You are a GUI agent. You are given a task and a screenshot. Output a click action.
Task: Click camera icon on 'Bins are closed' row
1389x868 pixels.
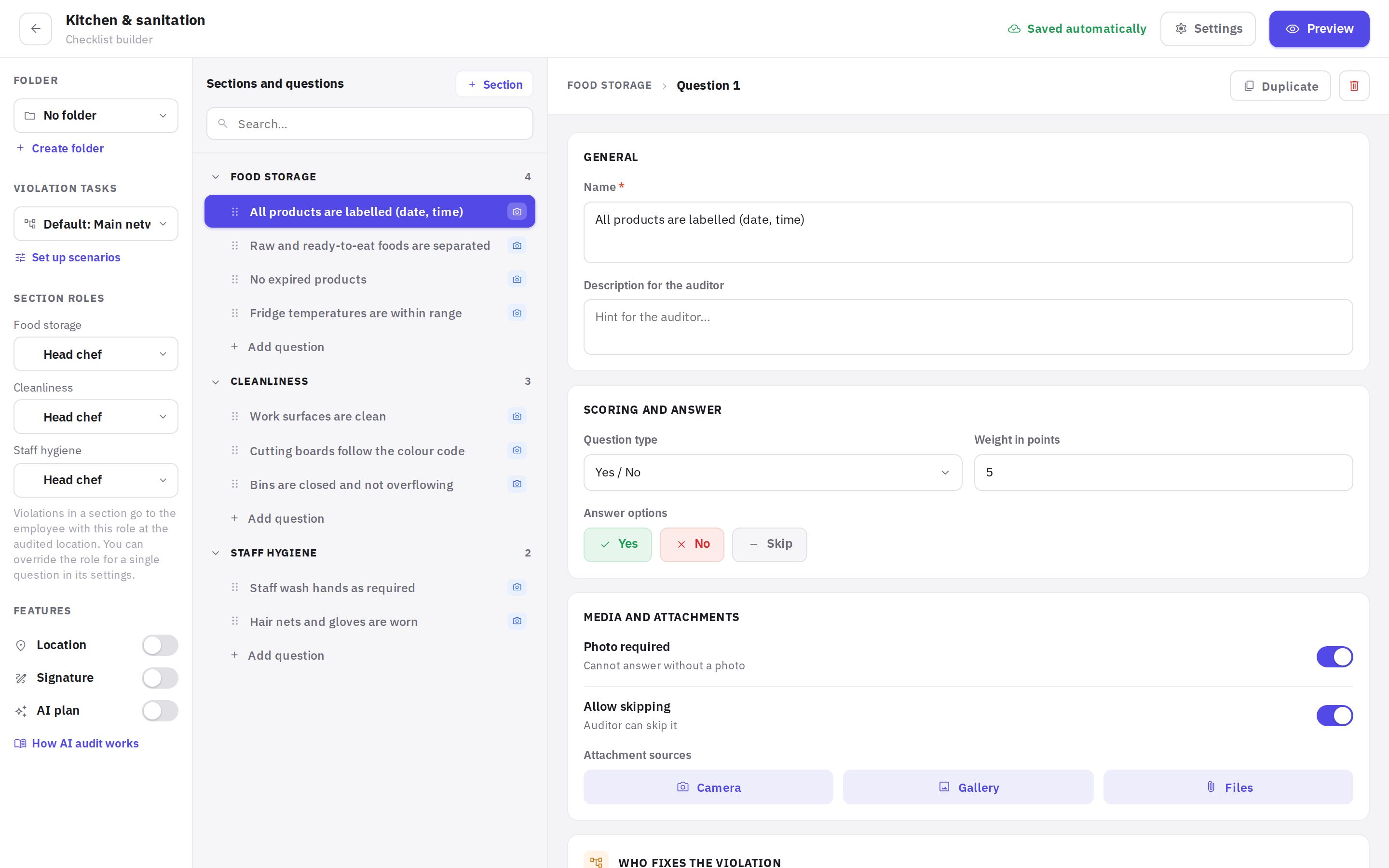(517, 484)
